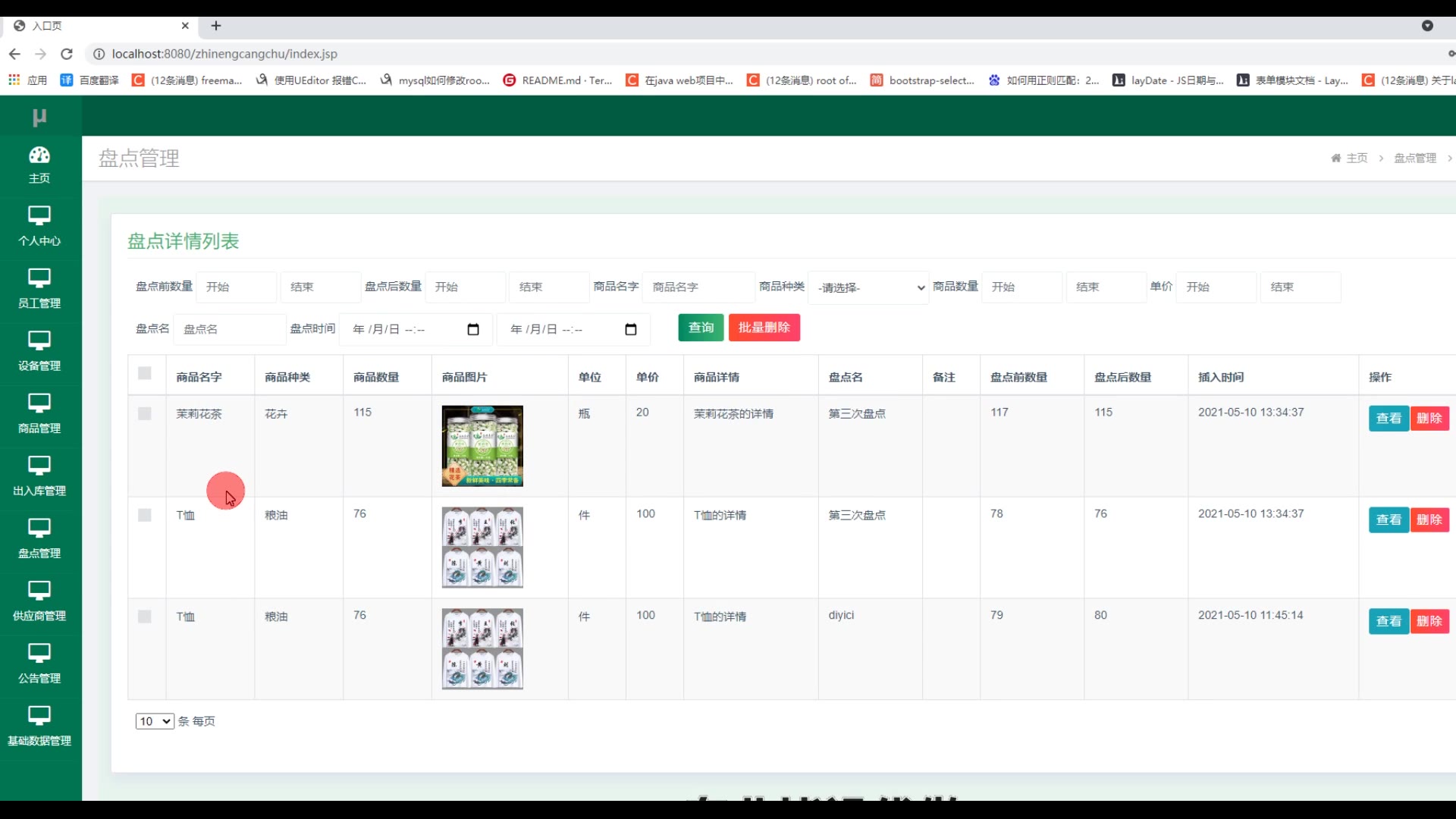Image resolution: width=1456 pixels, height=819 pixels.
Task: Tick checkbox for T恤 第三次盘点 row
Action: tap(145, 515)
